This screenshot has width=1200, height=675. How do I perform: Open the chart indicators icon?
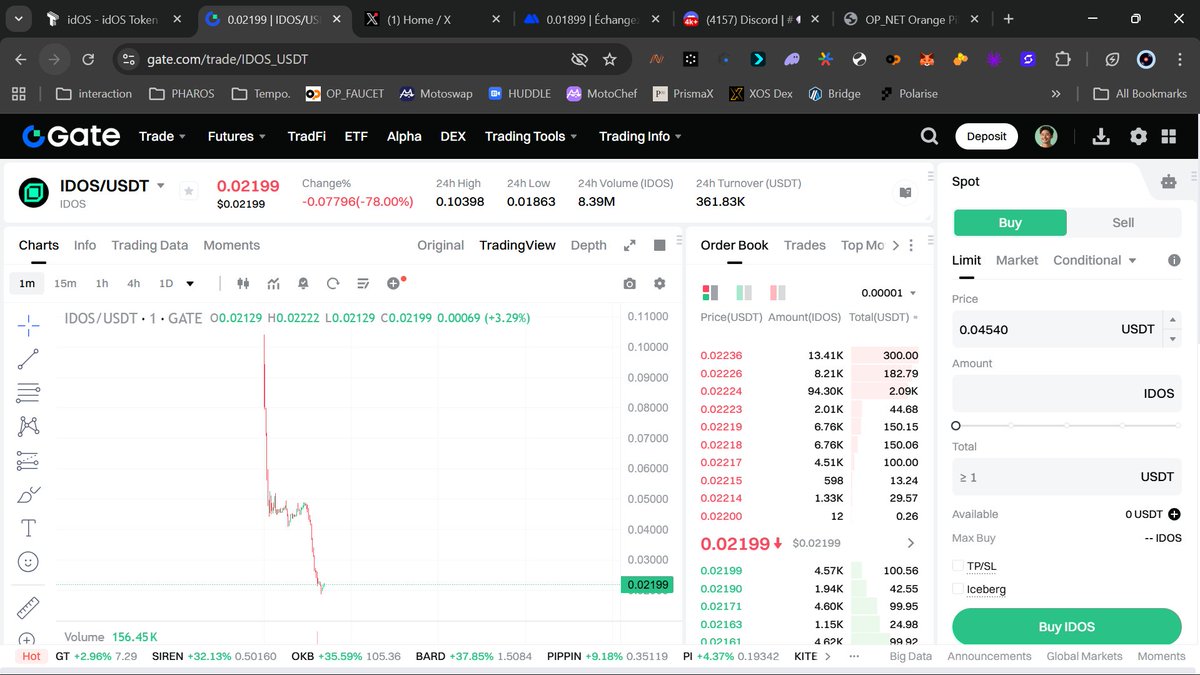273,284
